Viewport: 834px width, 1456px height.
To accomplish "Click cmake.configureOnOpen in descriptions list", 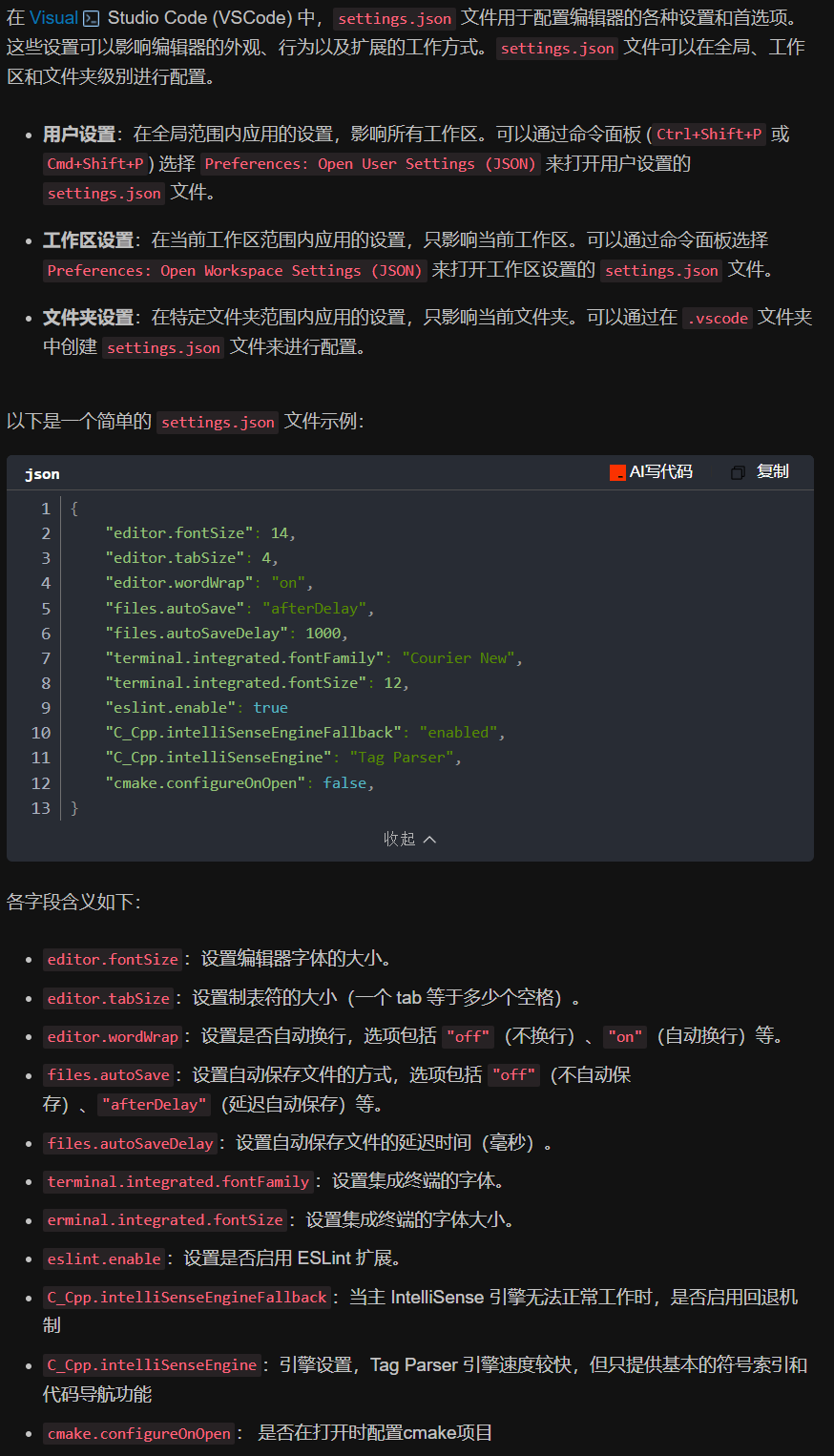I will tap(139, 1434).
